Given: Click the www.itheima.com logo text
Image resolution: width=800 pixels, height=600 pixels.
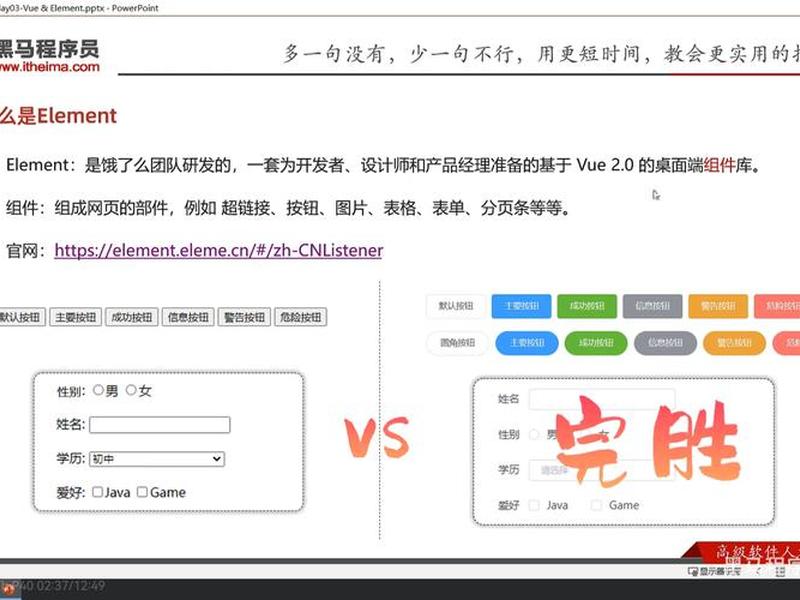Looking at the screenshot, I should click(x=49, y=66).
